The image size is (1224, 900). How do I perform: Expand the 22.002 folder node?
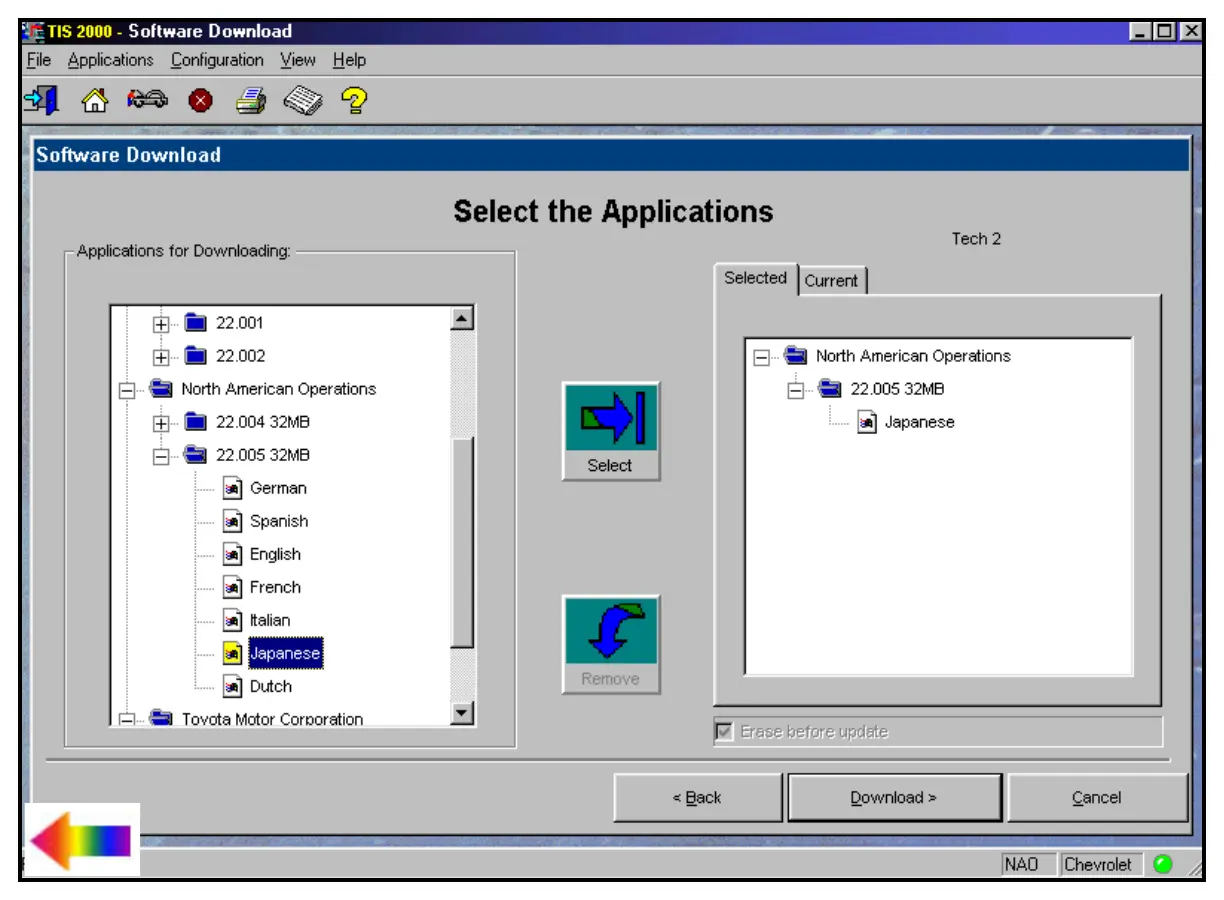160,357
